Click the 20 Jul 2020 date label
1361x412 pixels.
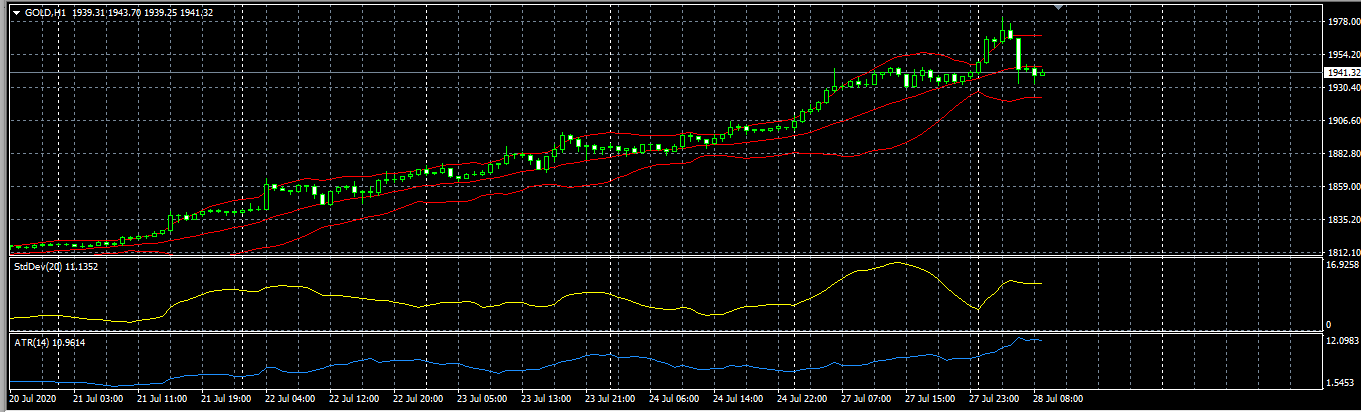pos(30,398)
